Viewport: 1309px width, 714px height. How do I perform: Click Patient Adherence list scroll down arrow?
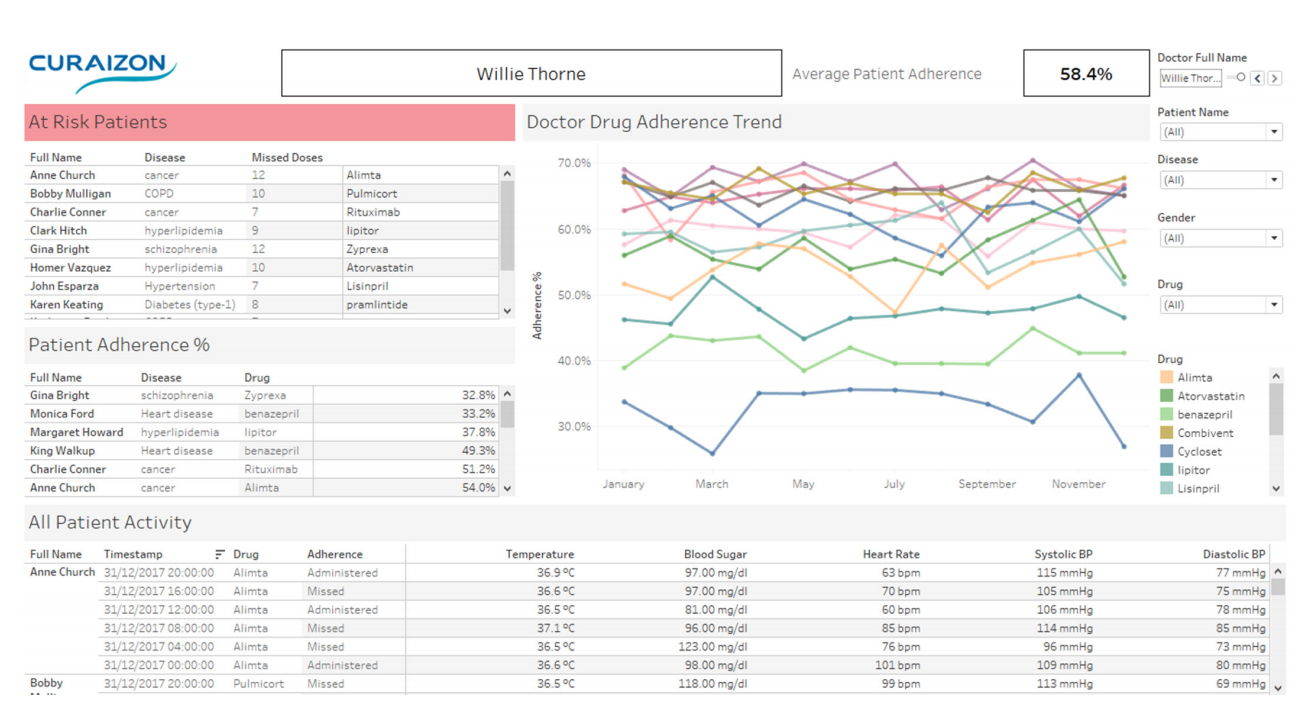coord(507,489)
